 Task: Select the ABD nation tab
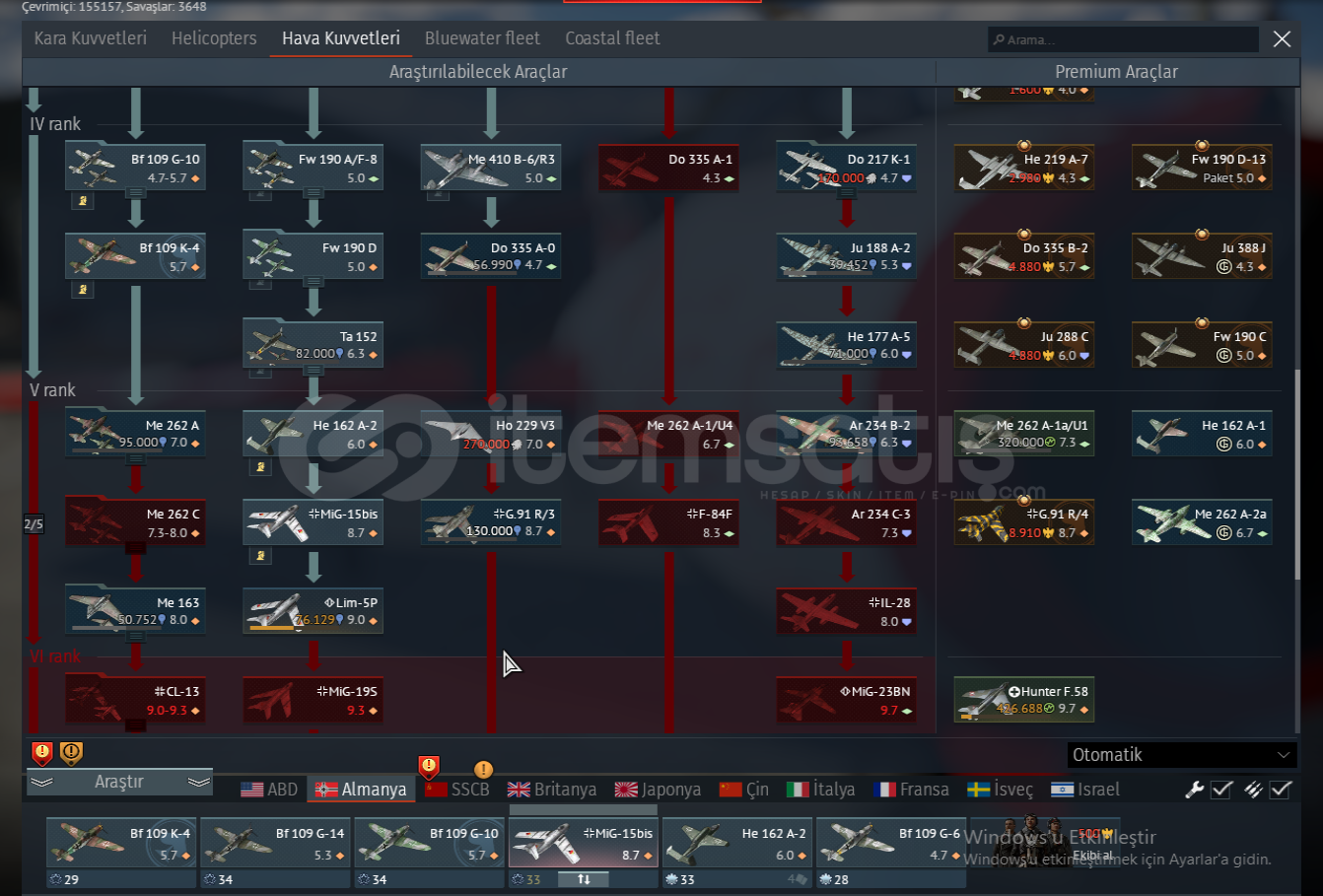[x=269, y=790]
